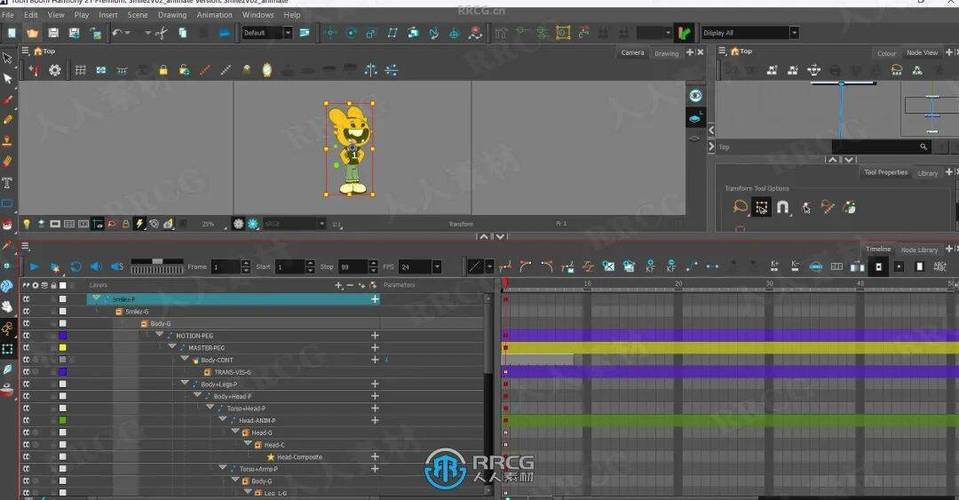Select the Brush tool in the left toolbar

(7, 100)
